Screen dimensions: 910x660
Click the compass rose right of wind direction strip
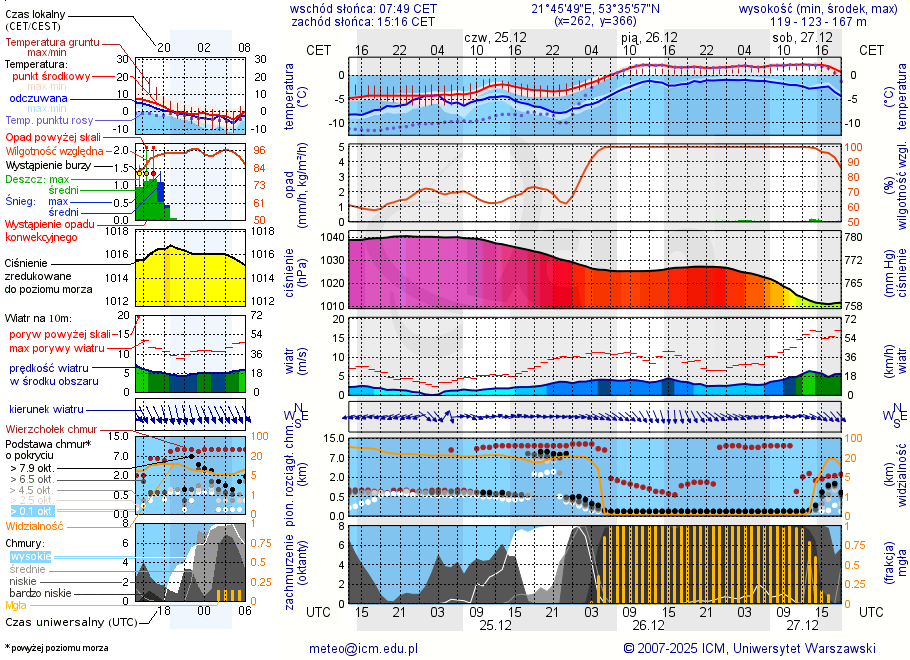pos(890,415)
